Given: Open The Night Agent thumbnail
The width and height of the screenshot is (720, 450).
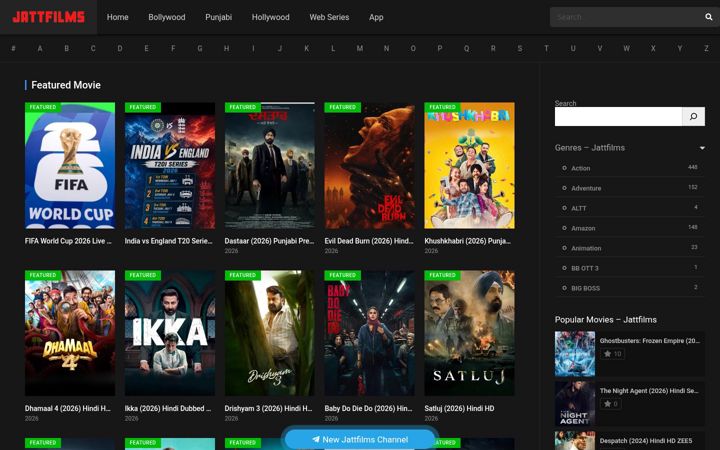Looking at the screenshot, I should tap(575, 404).
